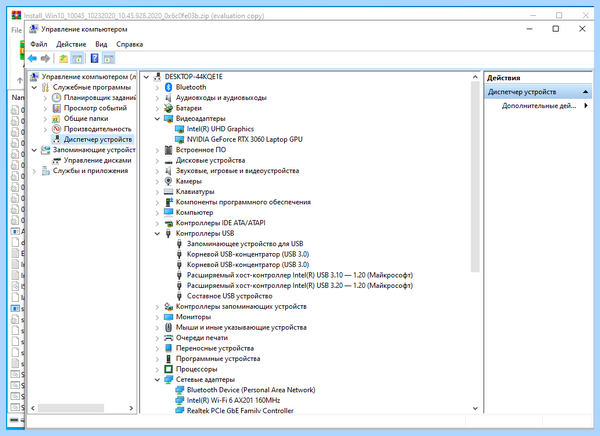Click the Клавиатуры keyboard icon
This screenshot has height=436, width=600.
pos(168,191)
